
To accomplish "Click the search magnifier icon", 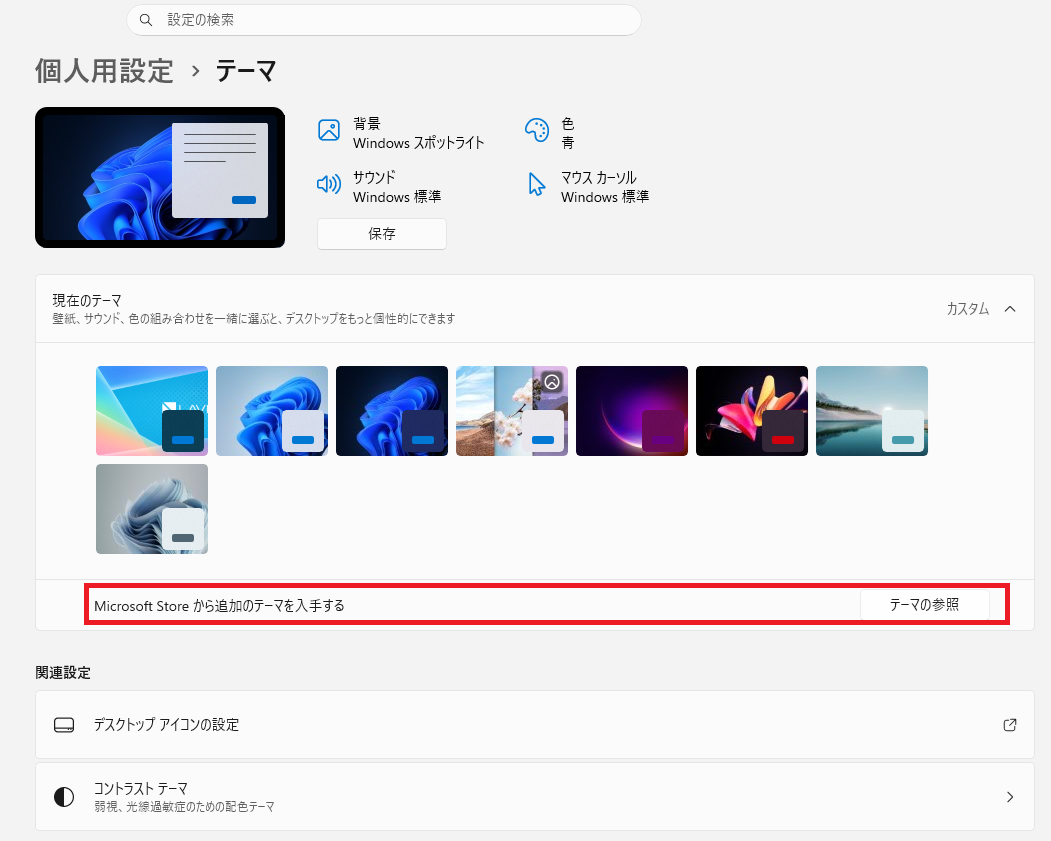I will 145,20.
